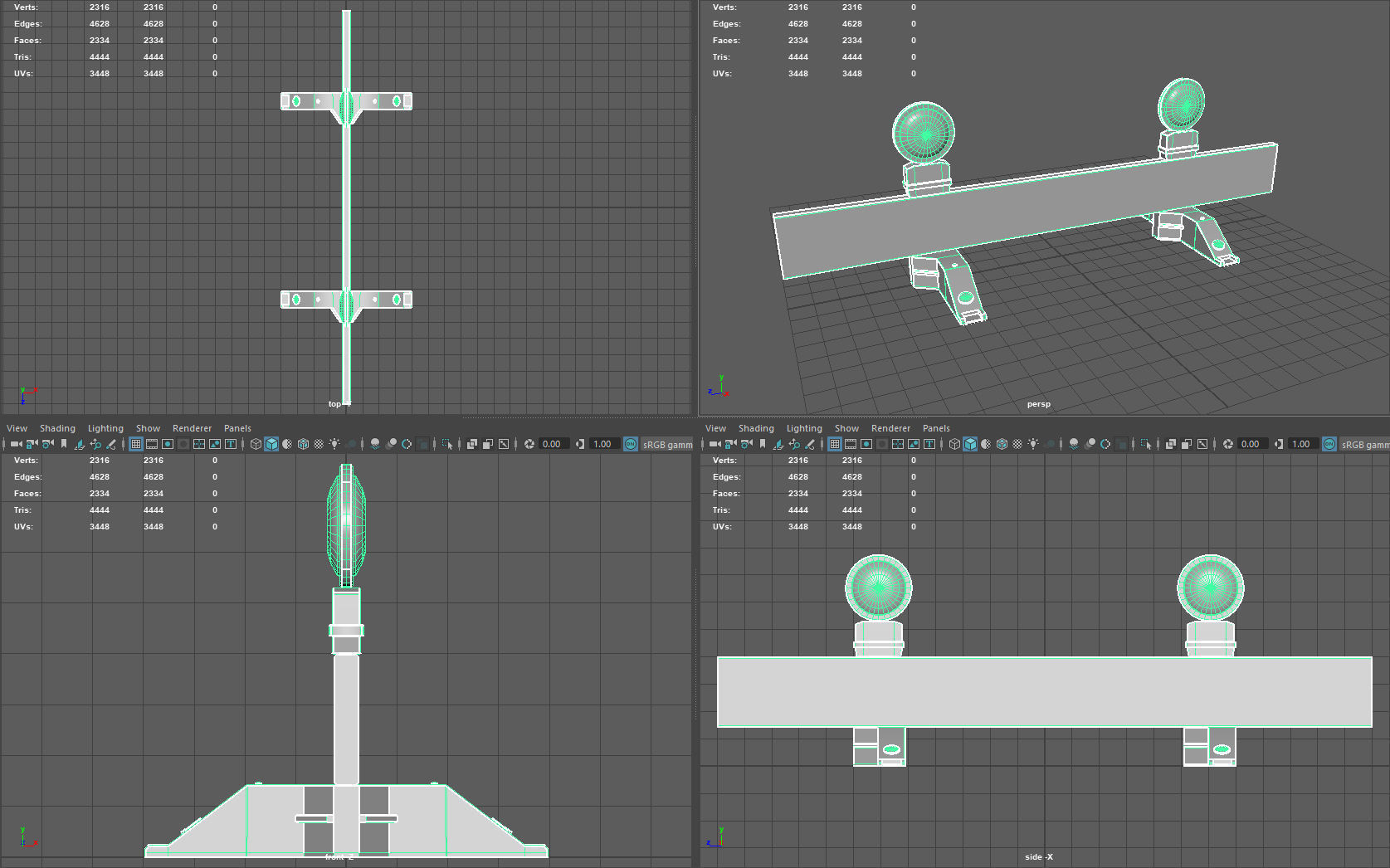Open the View menu in front panel
Screen dimensions: 1390x868
(x=17, y=428)
